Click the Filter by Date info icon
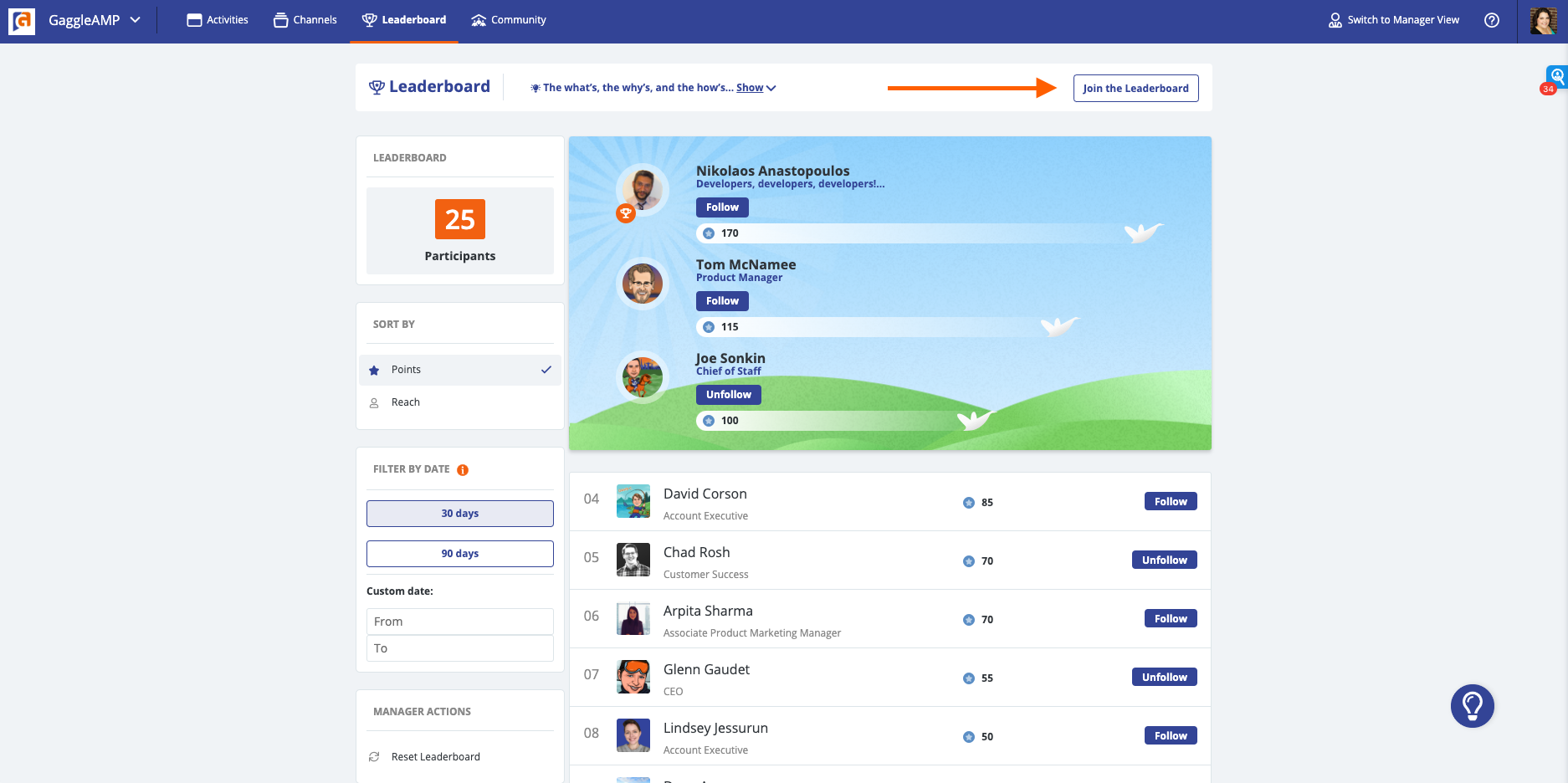 (x=463, y=470)
